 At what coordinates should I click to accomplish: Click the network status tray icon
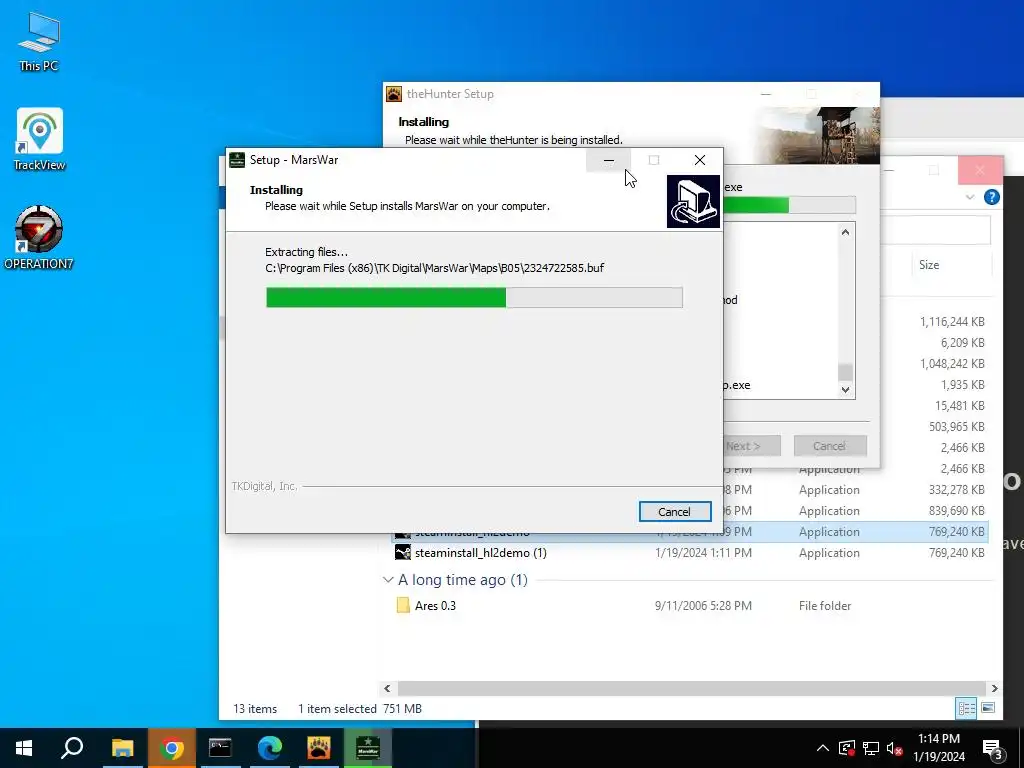pyautogui.click(x=871, y=748)
